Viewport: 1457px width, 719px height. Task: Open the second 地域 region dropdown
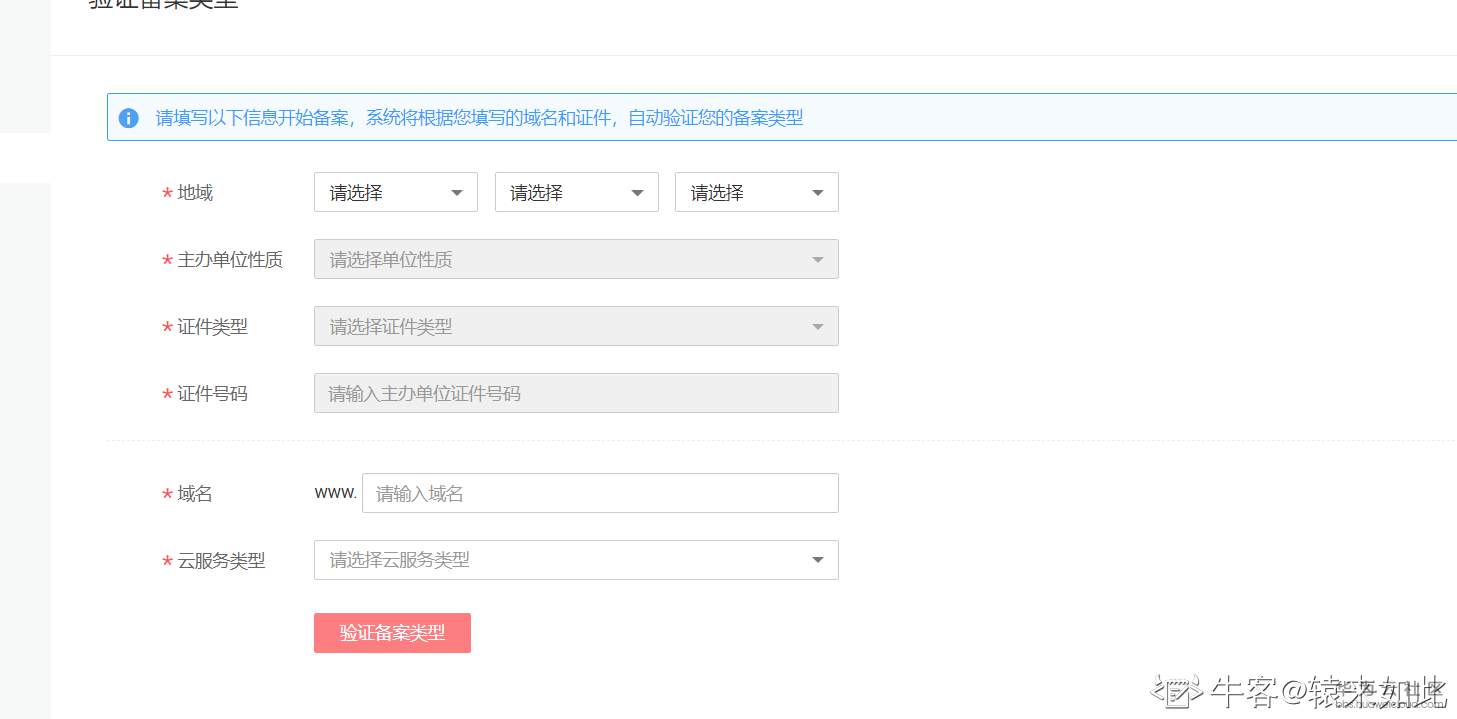577,192
